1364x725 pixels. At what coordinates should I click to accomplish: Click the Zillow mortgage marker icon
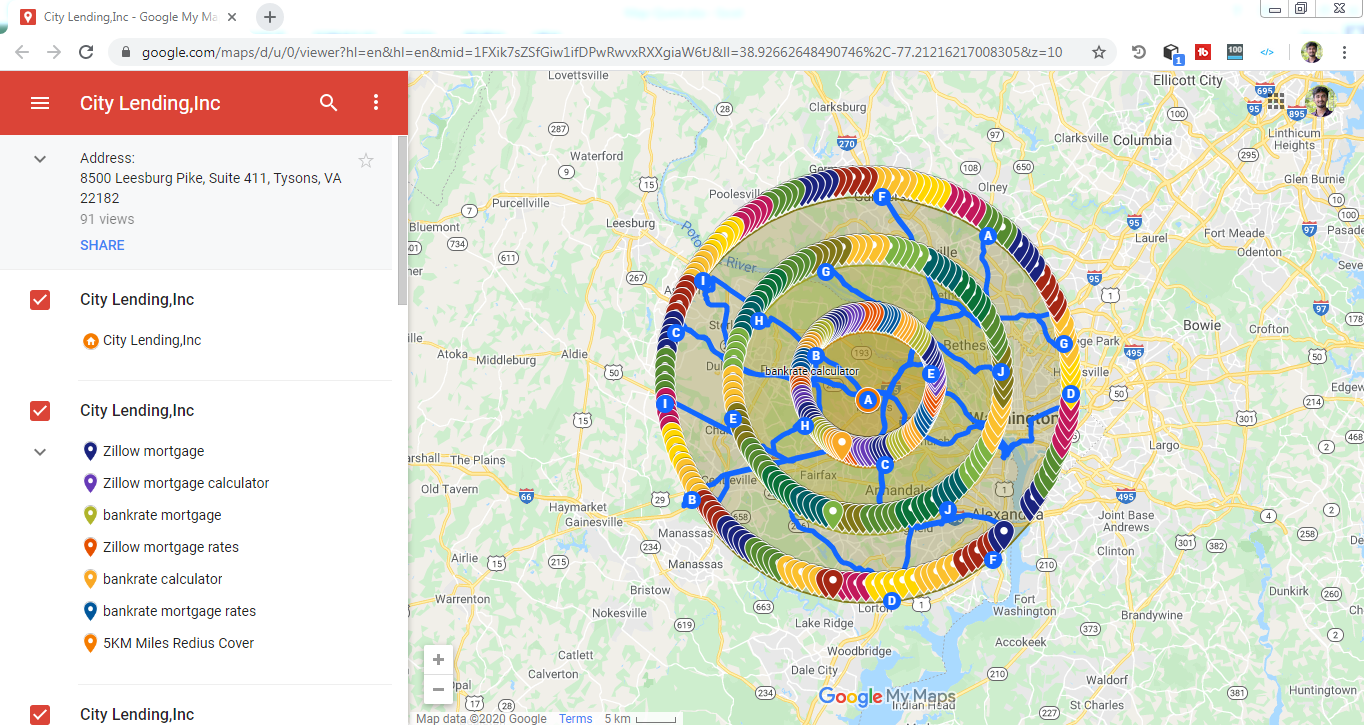89,451
